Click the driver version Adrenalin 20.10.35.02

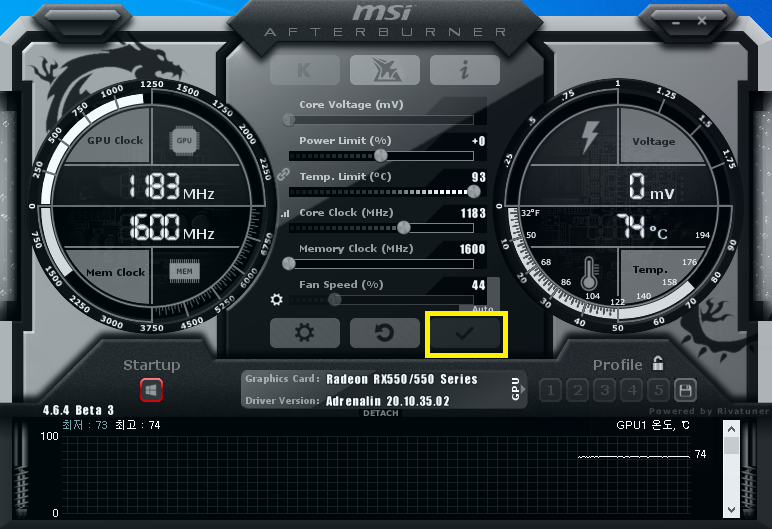click(388, 401)
